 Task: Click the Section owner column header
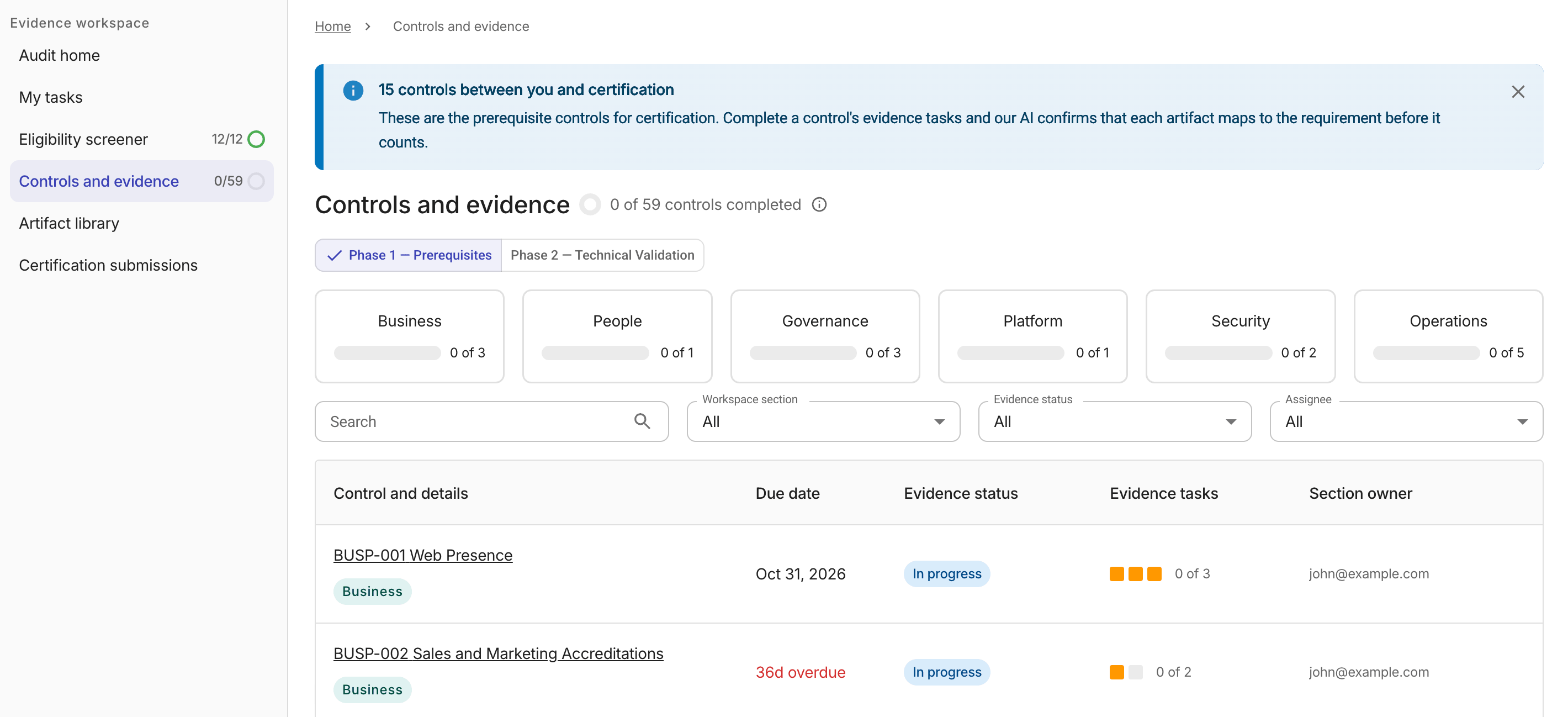tap(1360, 493)
